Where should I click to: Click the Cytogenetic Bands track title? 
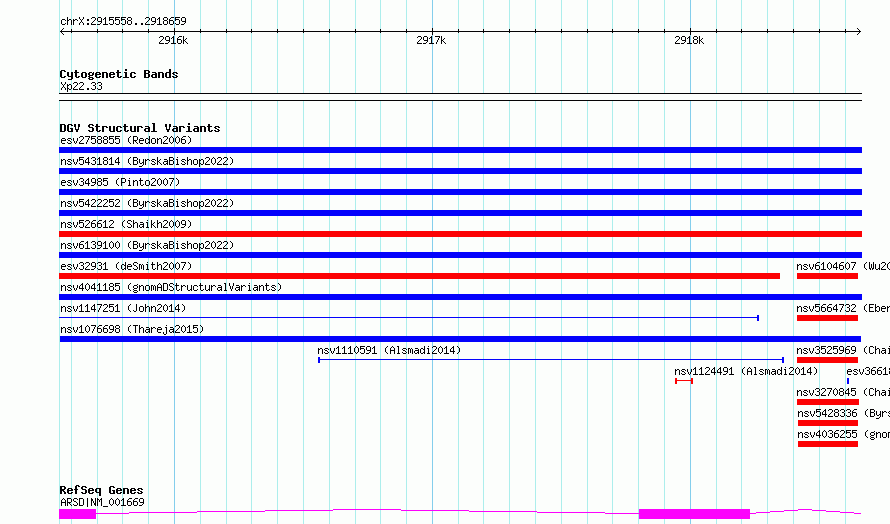click(119, 74)
